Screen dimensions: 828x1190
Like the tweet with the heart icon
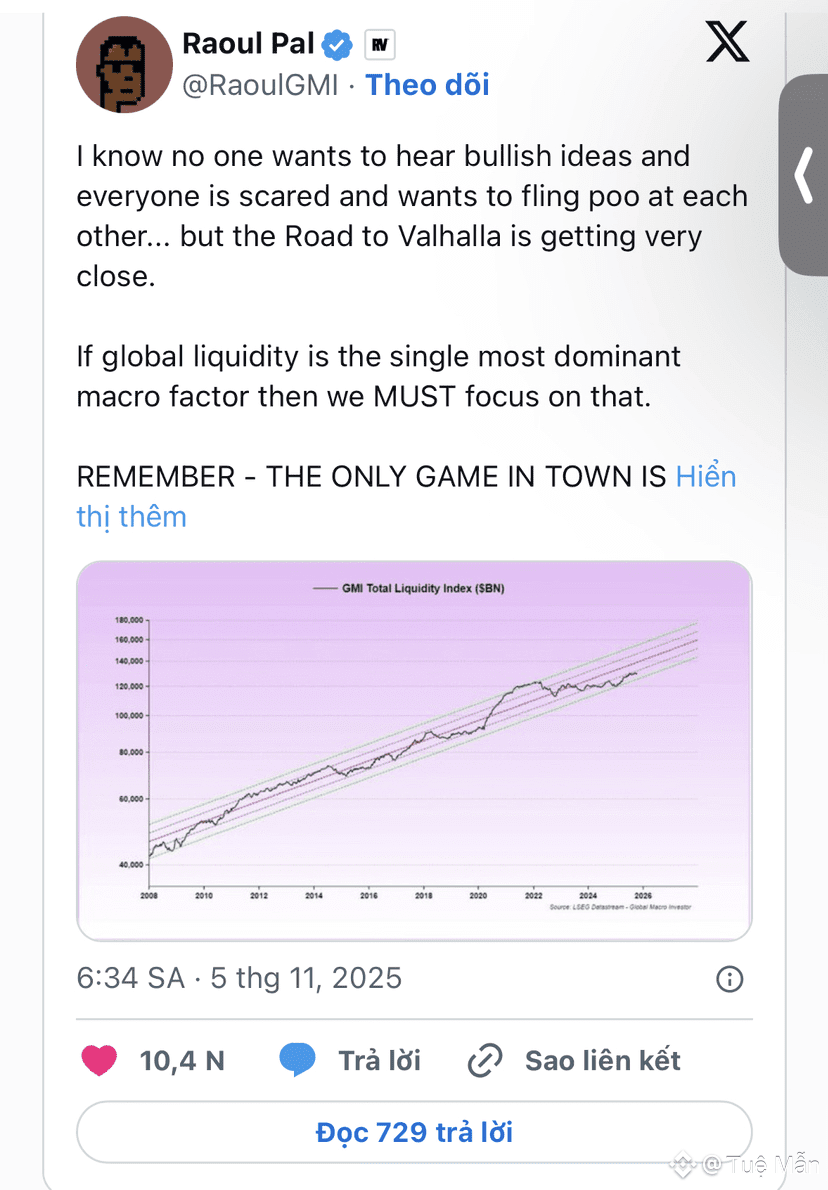99,1060
